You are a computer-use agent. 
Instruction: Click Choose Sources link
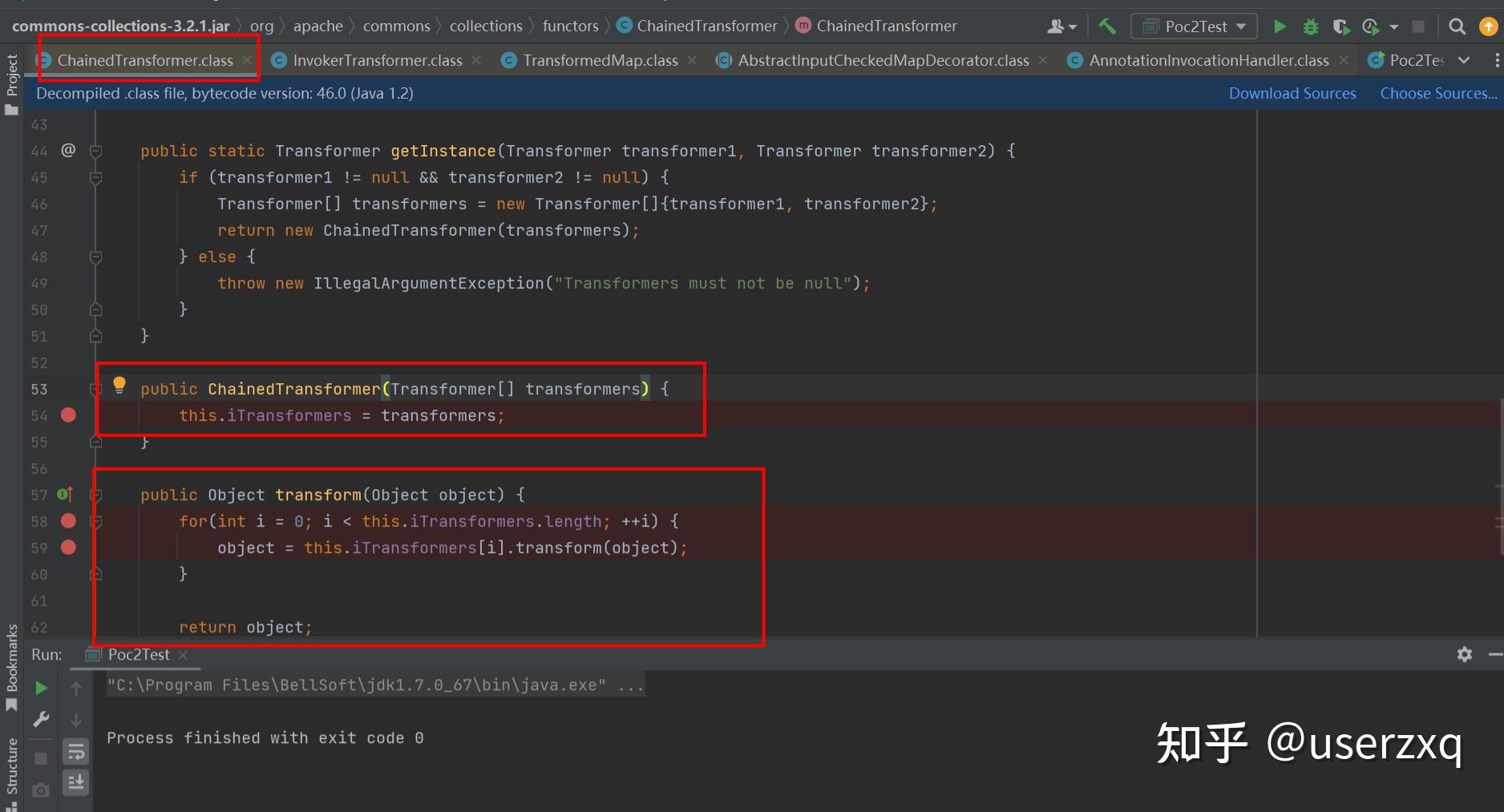(1438, 93)
